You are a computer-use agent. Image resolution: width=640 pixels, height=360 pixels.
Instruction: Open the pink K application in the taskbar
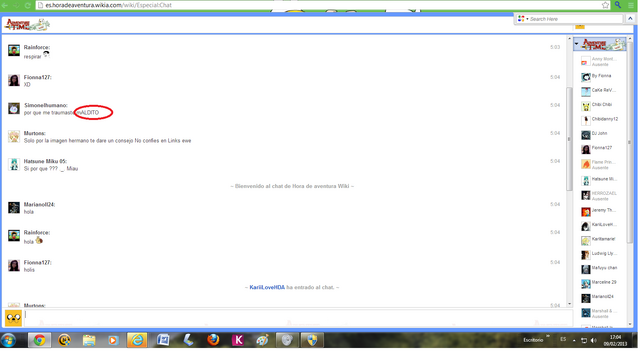tap(238, 340)
